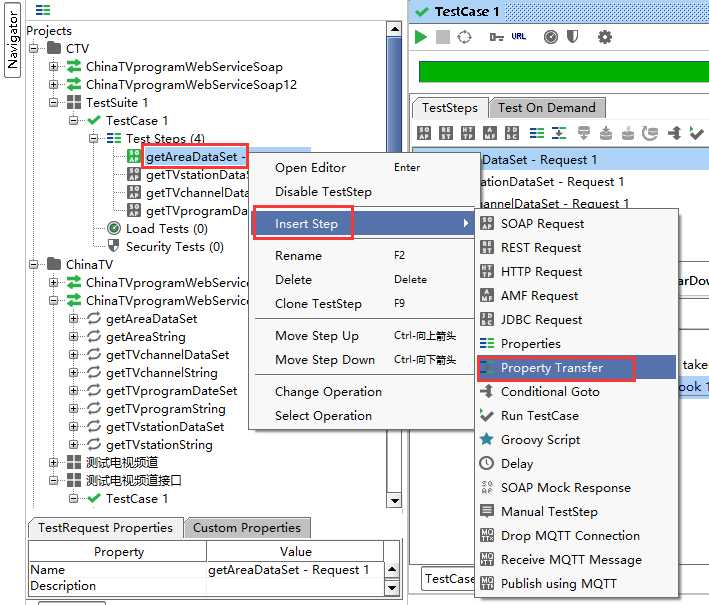Insert a Conditional Goto step

577,392
